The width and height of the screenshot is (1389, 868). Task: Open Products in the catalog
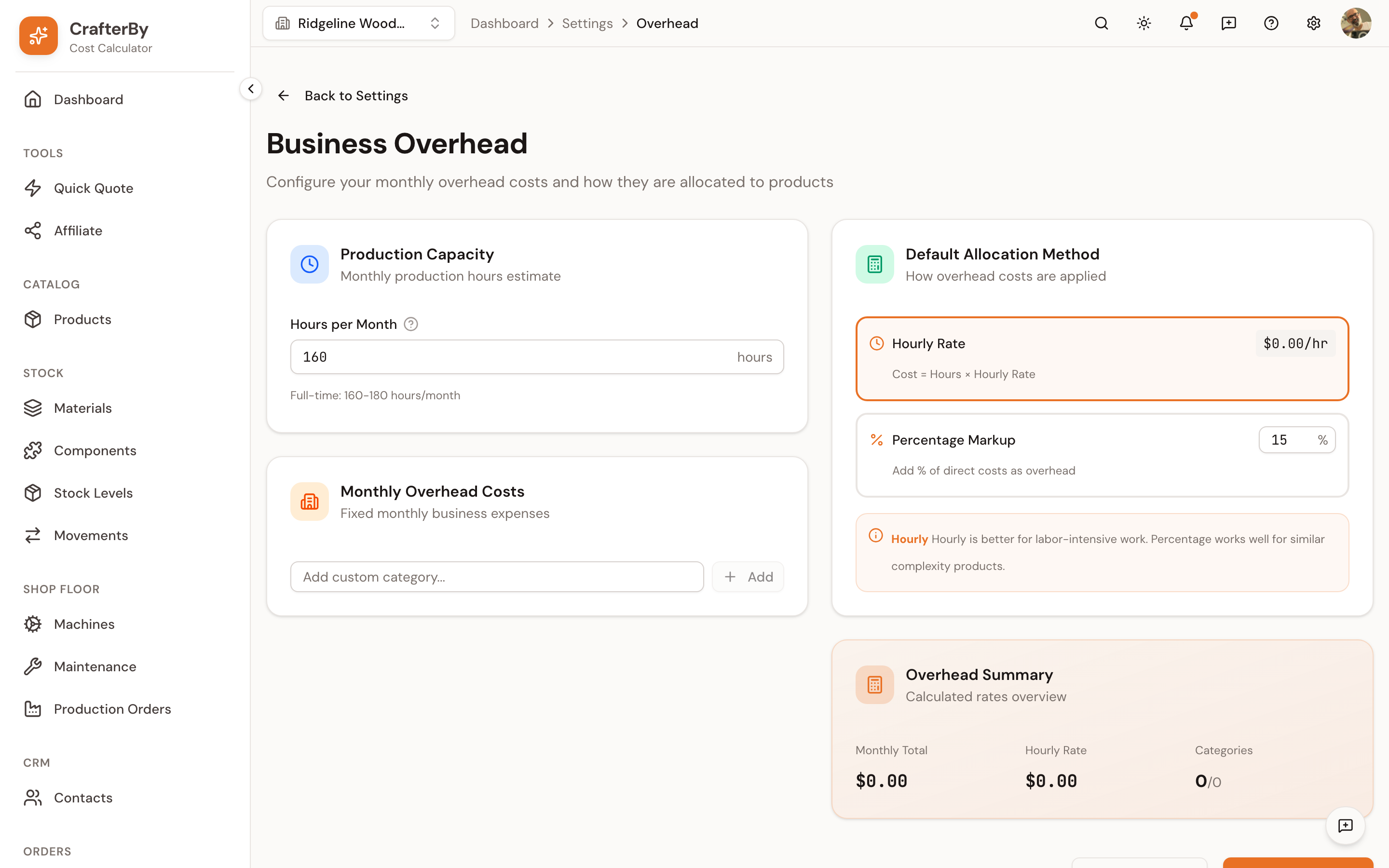point(125,319)
